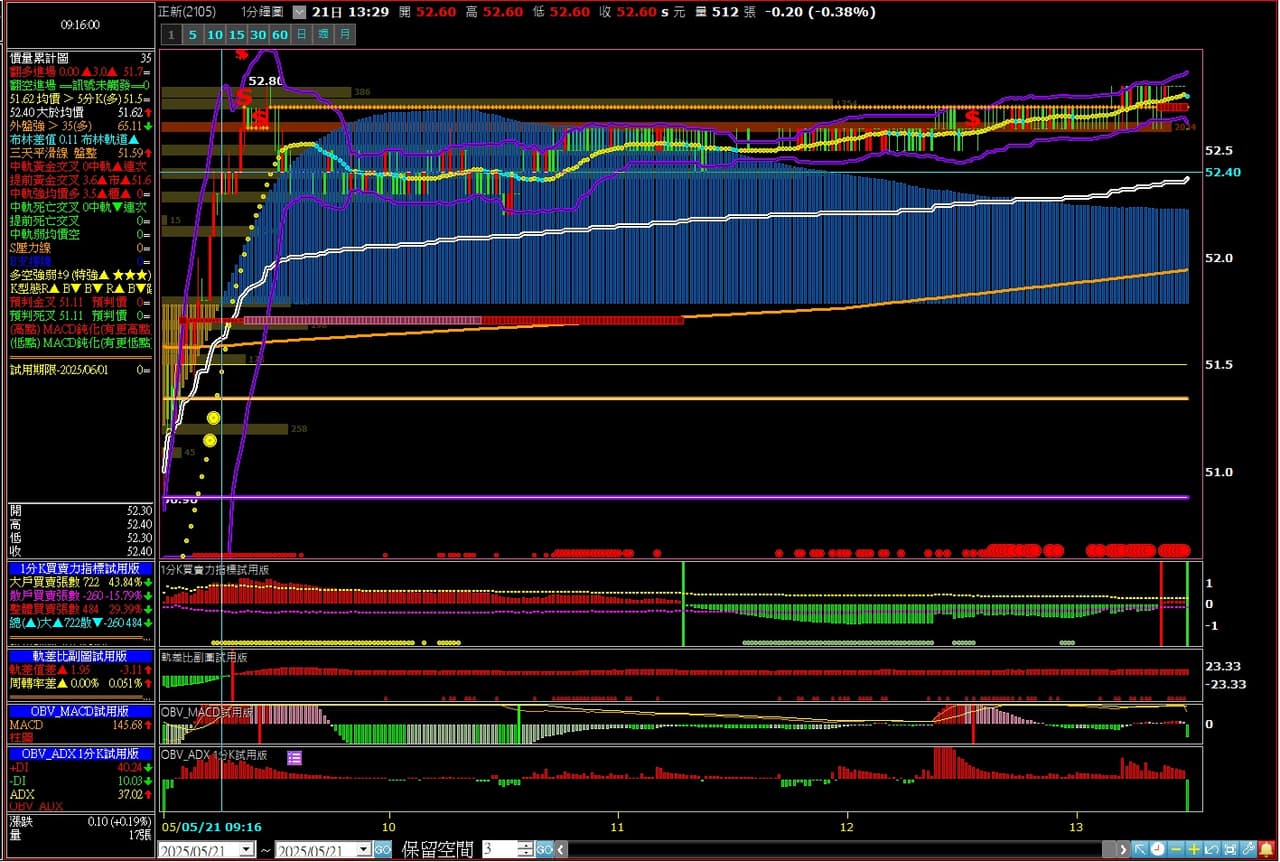
Task: Click GO button next to date range
Action: (x=382, y=850)
